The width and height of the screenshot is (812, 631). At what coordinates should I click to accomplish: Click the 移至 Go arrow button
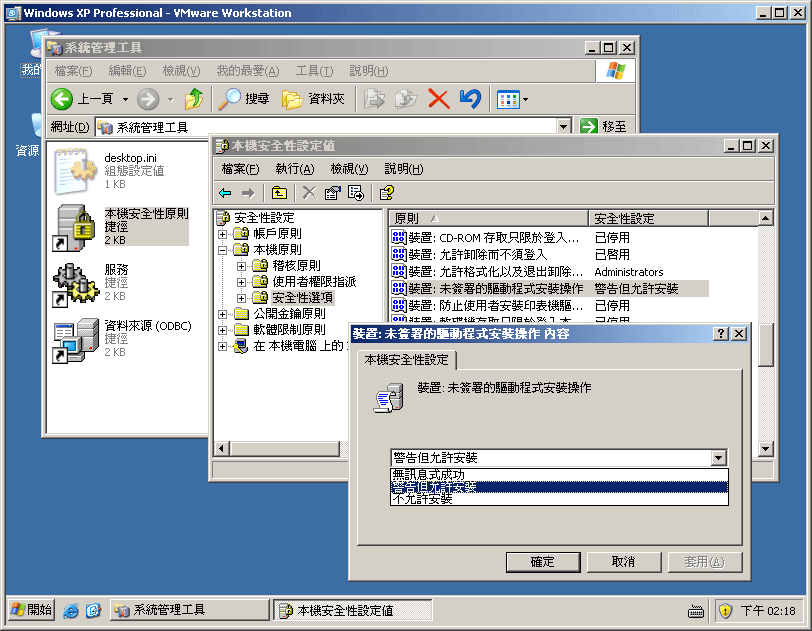[589, 126]
